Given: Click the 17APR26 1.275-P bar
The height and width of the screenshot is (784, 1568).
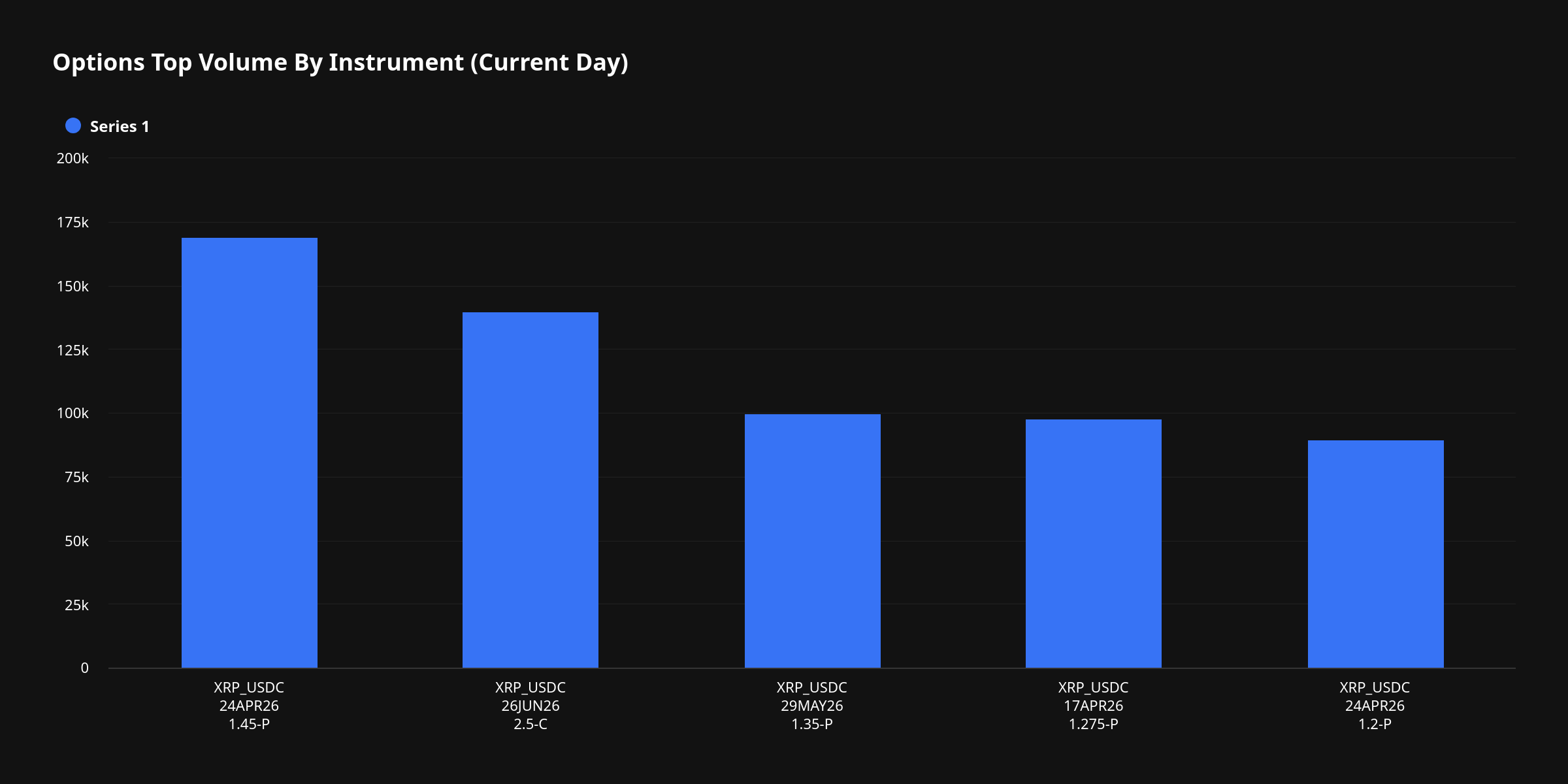Looking at the screenshot, I should [1093, 544].
